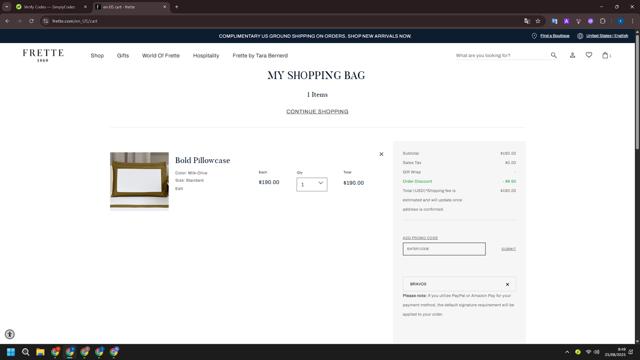Click the translate page icon in address bar
The height and width of the screenshot is (360, 640).
point(527,21)
